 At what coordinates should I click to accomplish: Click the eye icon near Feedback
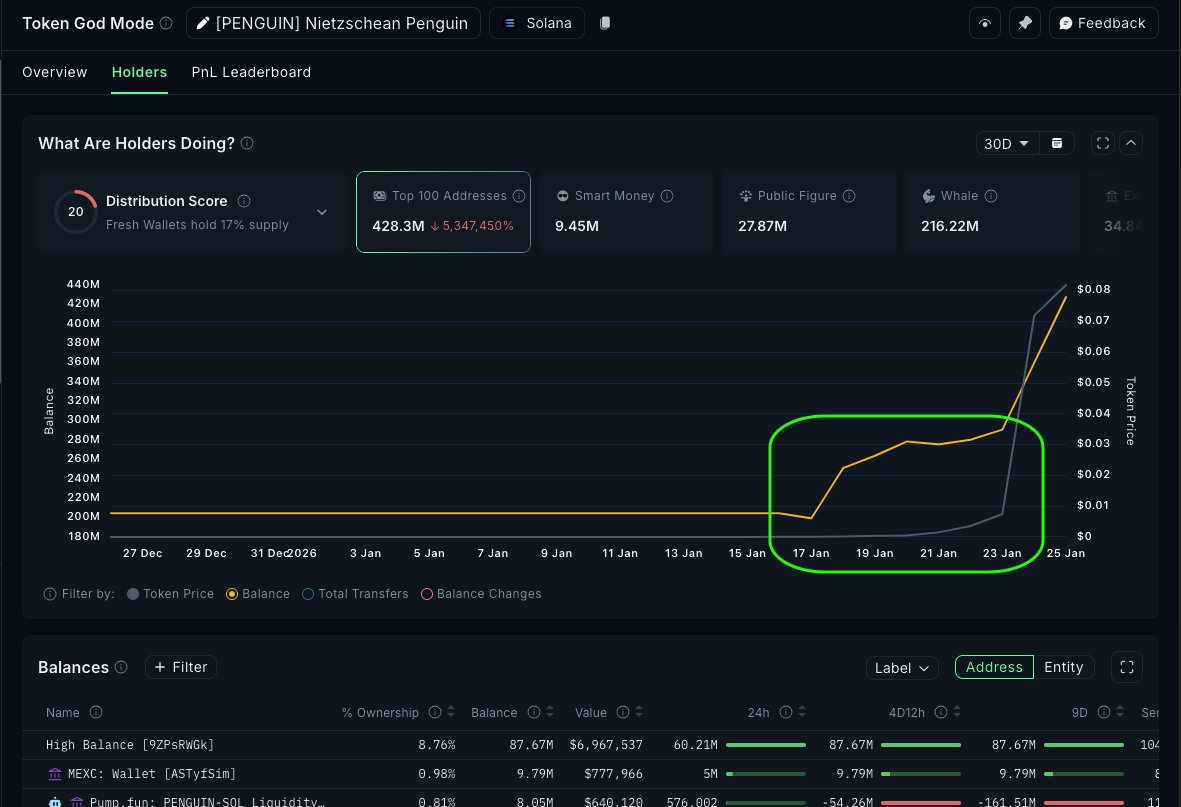coord(985,22)
